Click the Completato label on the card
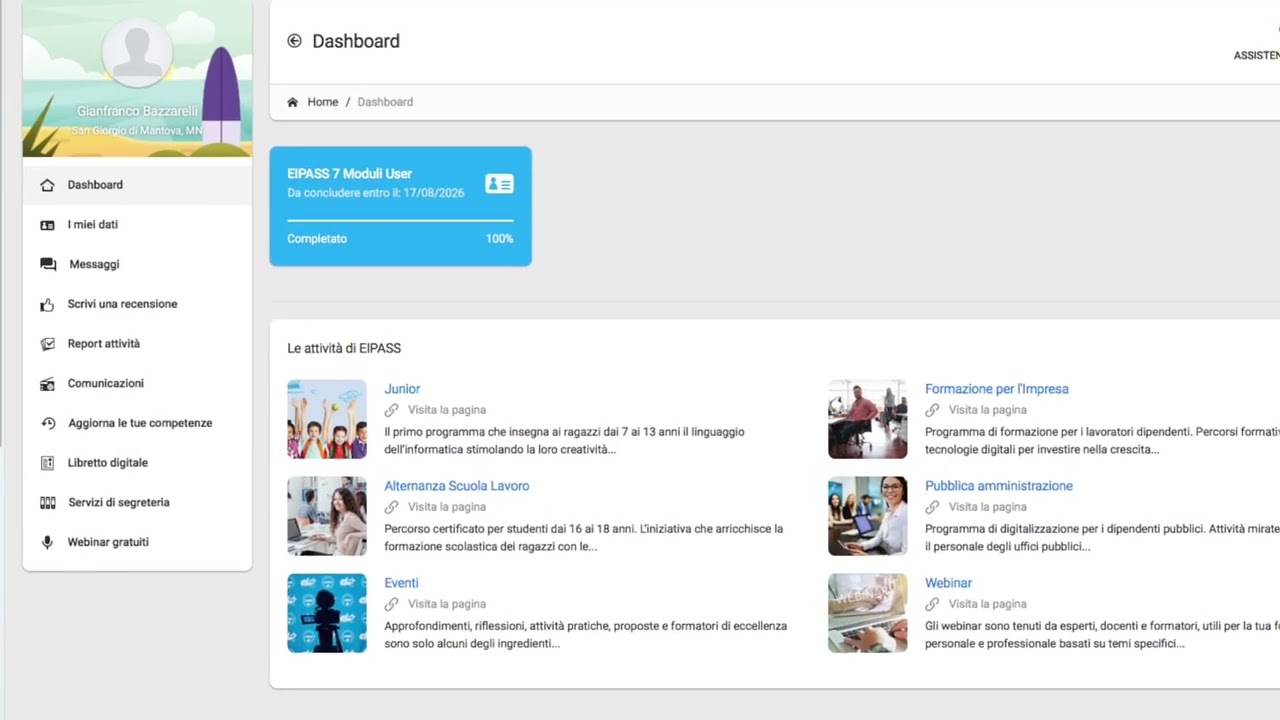This screenshot has height=720, width=1280. point(317,239)
